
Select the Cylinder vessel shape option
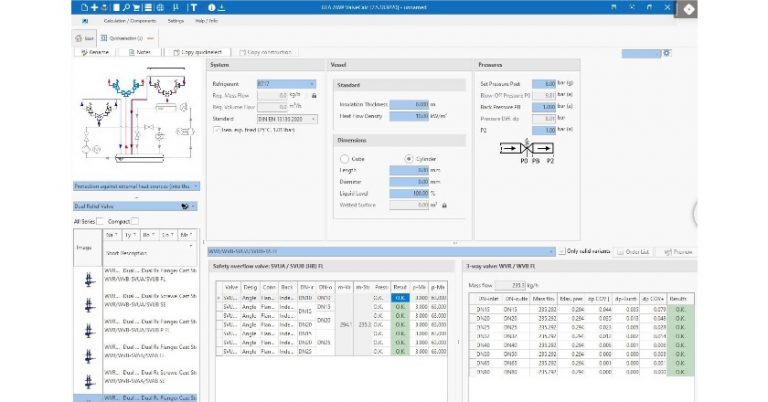coord(408,158)
